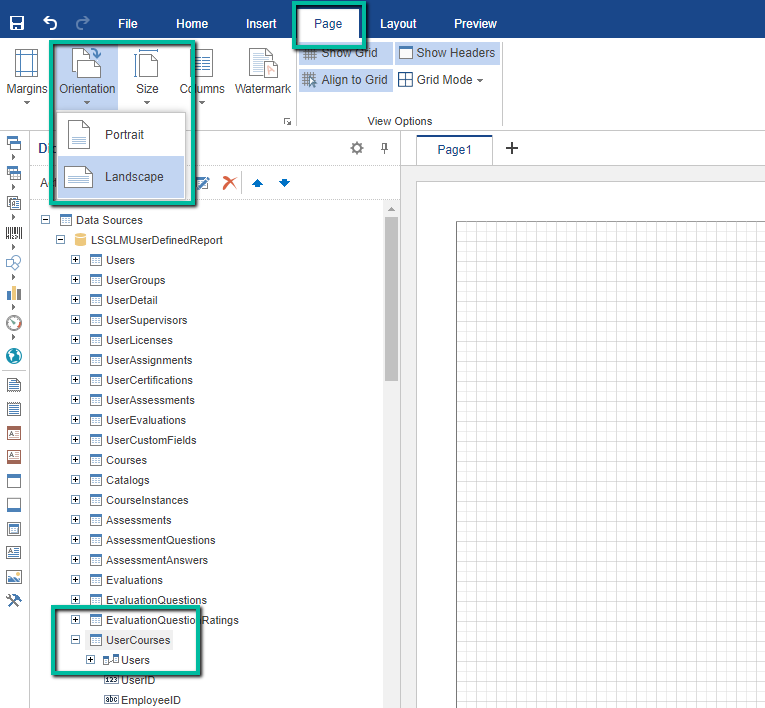
Task: Open the page setup dialog launcher
Action: (x=287, y=121)
